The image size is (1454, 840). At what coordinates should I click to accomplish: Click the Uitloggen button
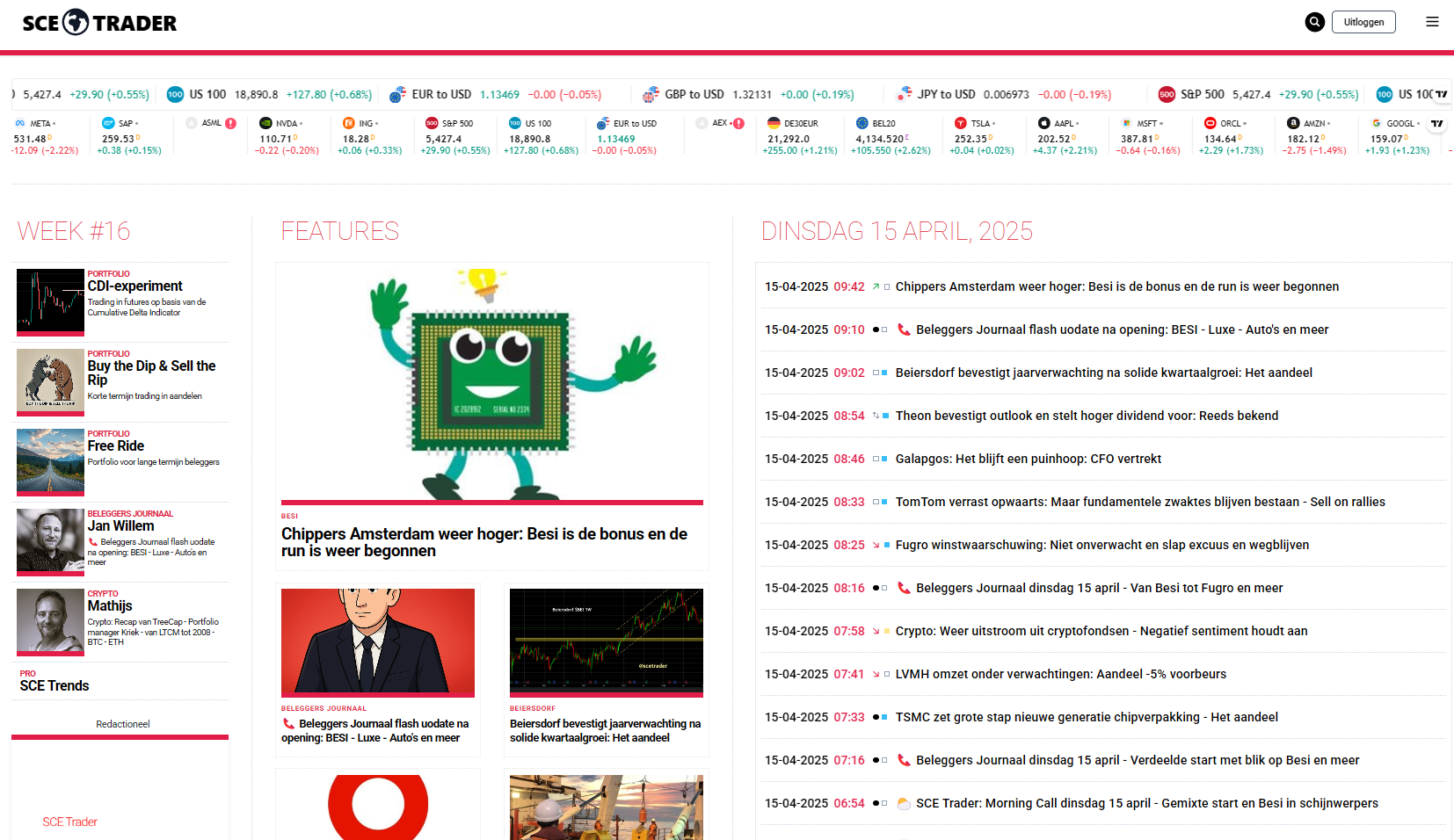point(1363,22)
